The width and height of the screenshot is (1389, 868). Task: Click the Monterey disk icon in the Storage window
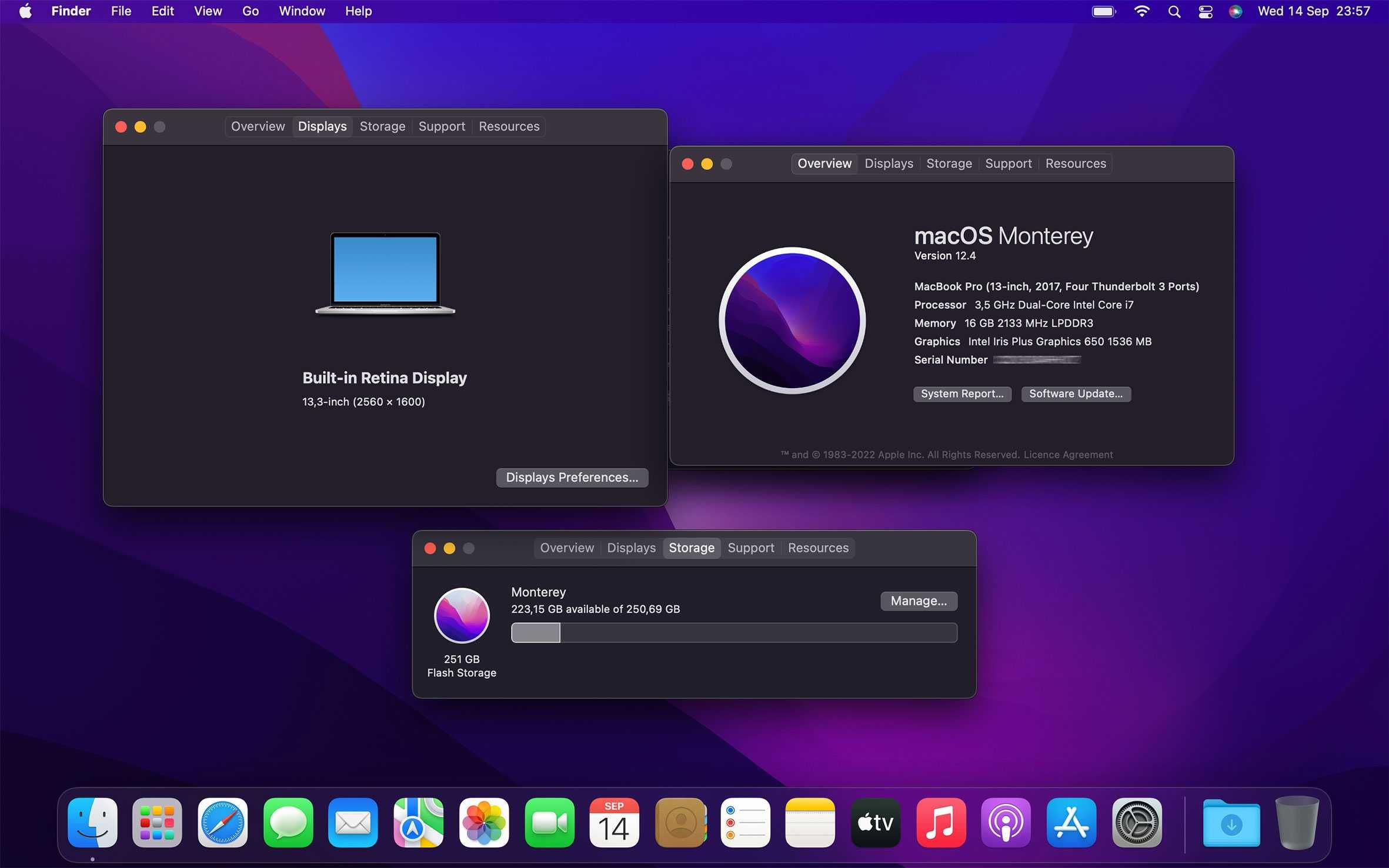(462, 616)
